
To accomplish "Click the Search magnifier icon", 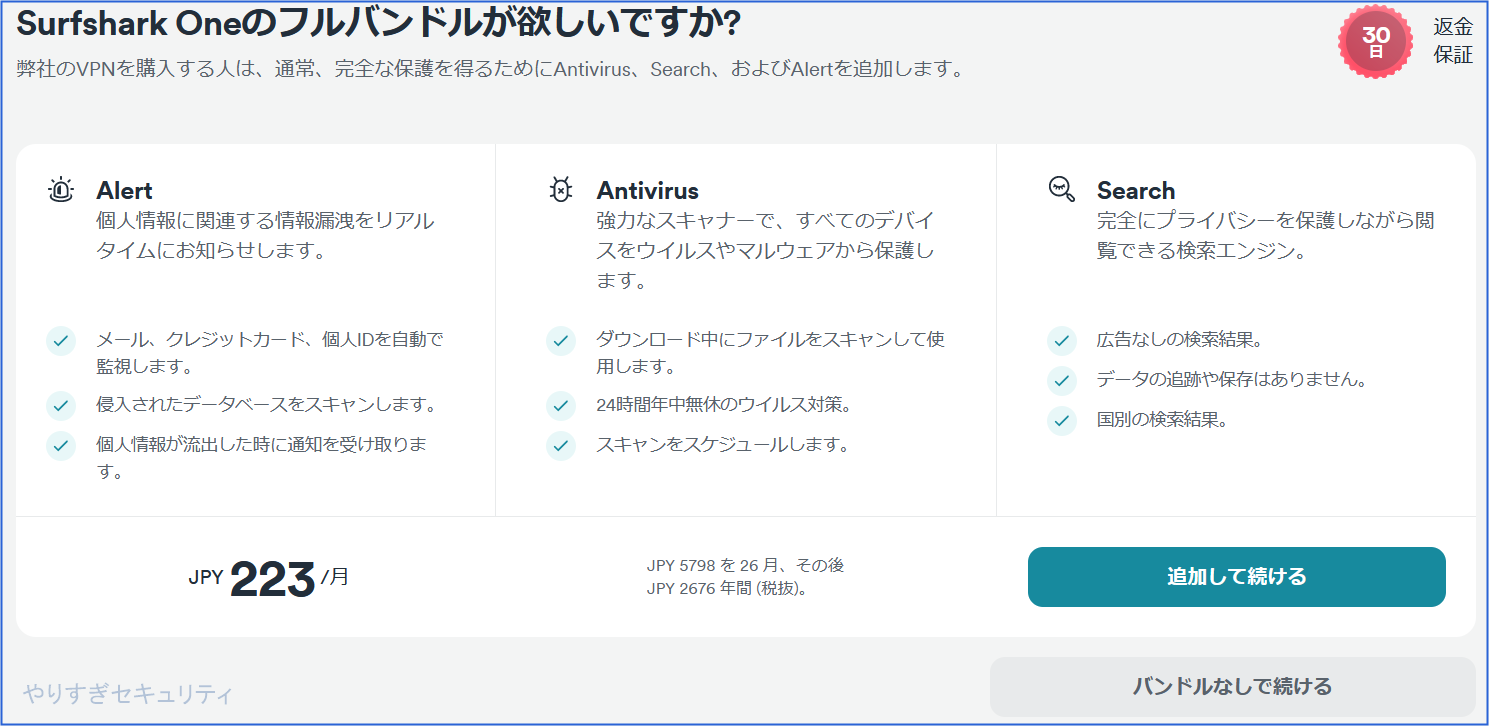I will (1061, 189).
